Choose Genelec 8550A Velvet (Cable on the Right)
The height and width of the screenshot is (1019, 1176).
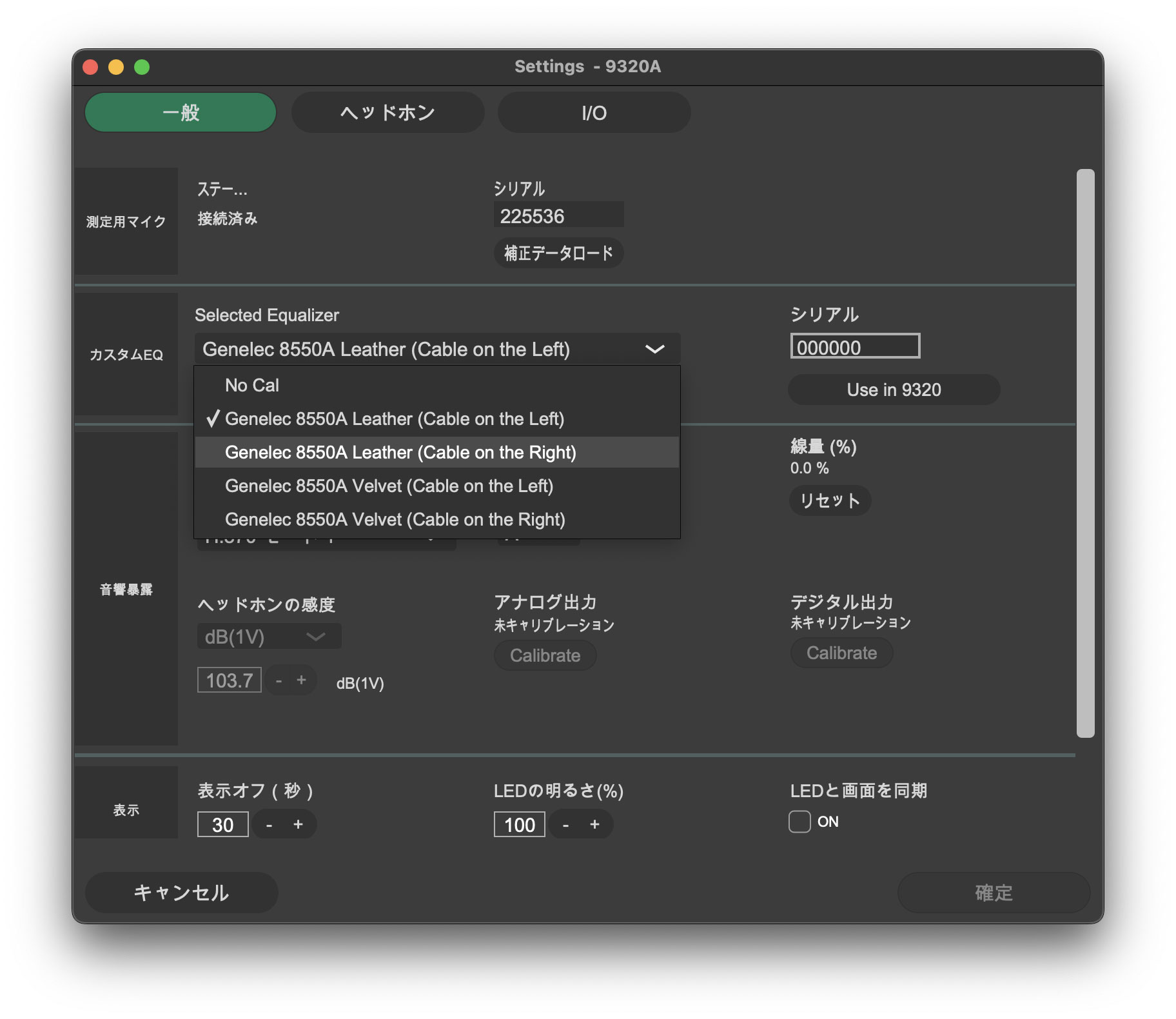click(x=437, y=519)
